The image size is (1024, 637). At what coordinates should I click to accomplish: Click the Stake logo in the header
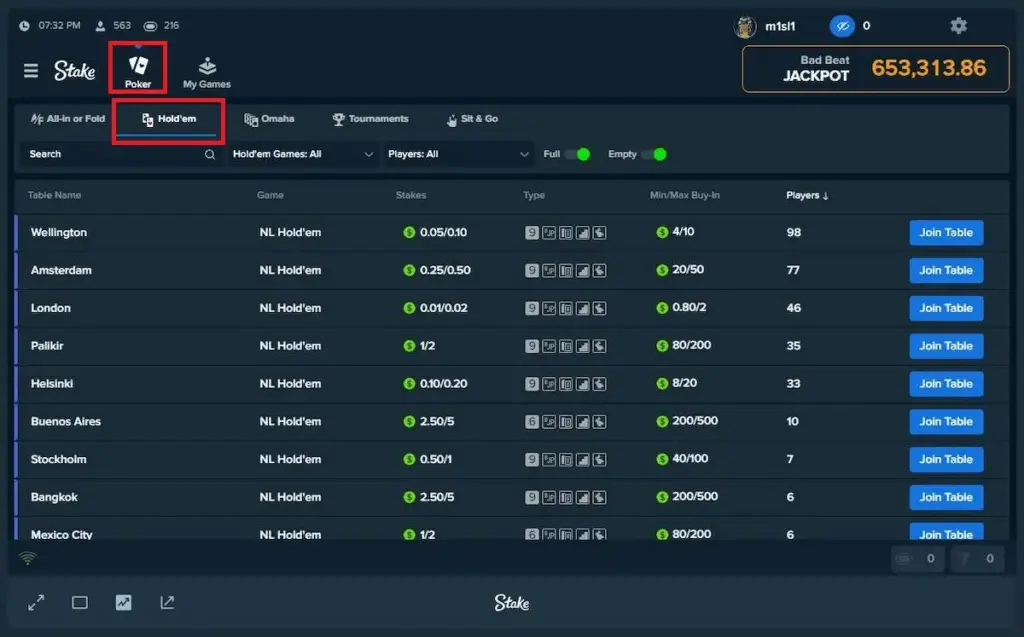74,71
